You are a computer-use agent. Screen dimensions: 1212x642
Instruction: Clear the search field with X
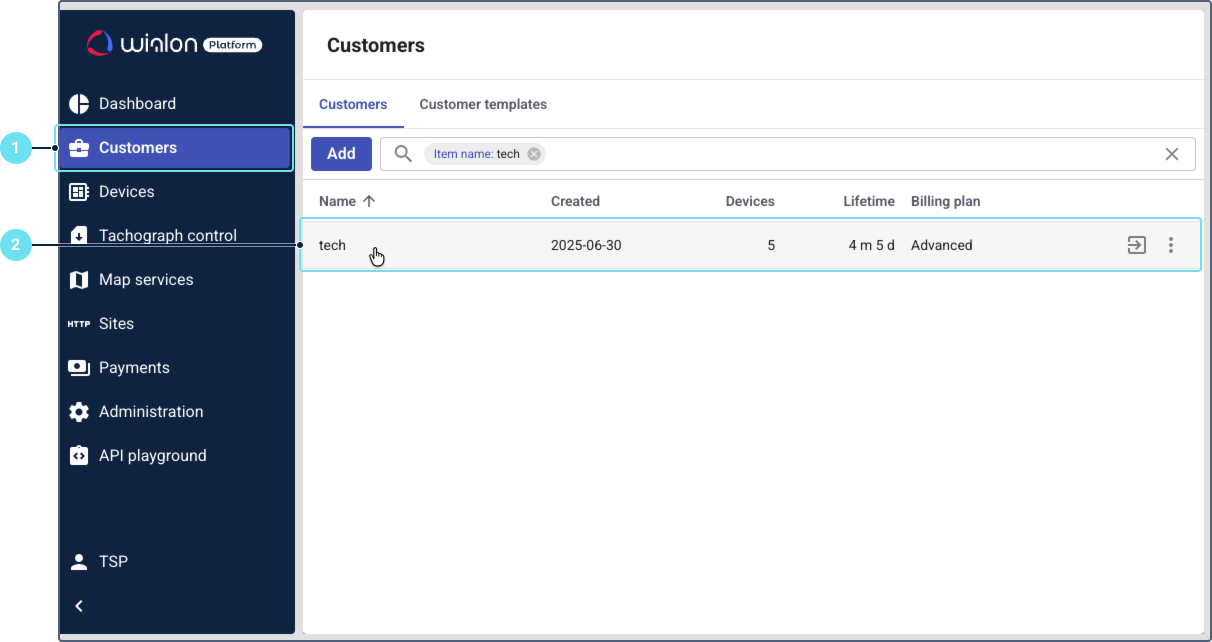1172,154
